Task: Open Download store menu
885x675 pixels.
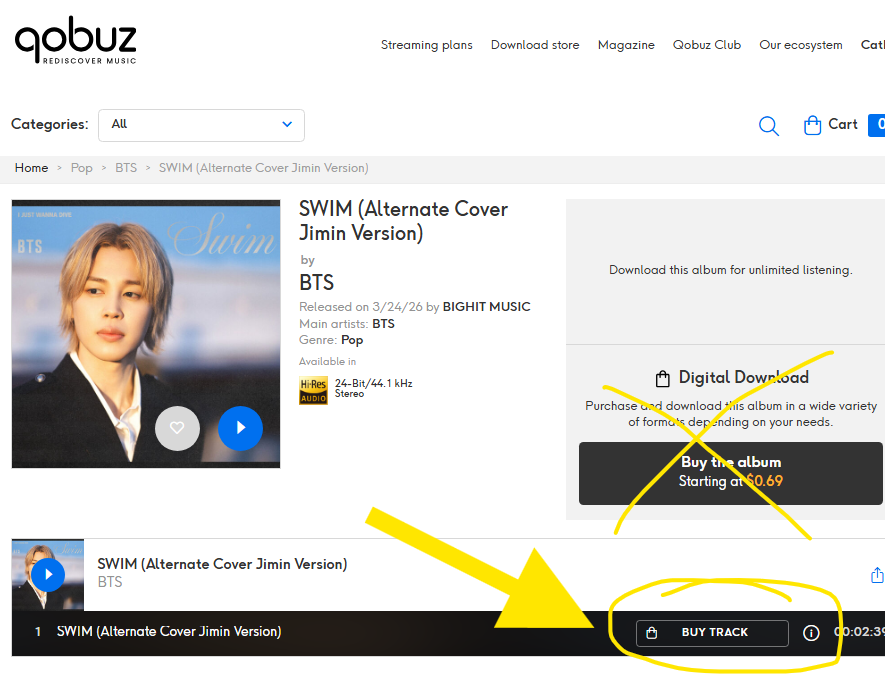Action: point(534,45)
